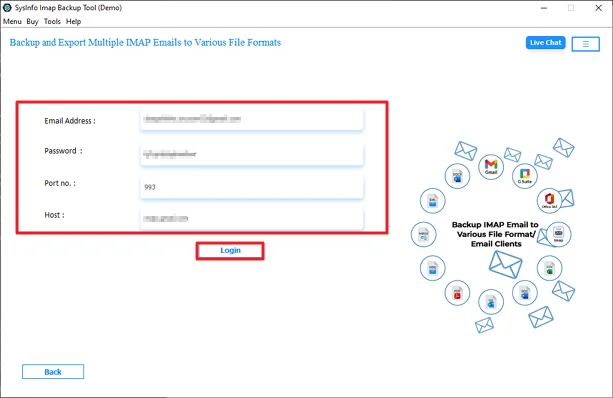Screen dimensions: 613x398
Task: Open the hamburger menu button
Action: (x=585, y=44)
